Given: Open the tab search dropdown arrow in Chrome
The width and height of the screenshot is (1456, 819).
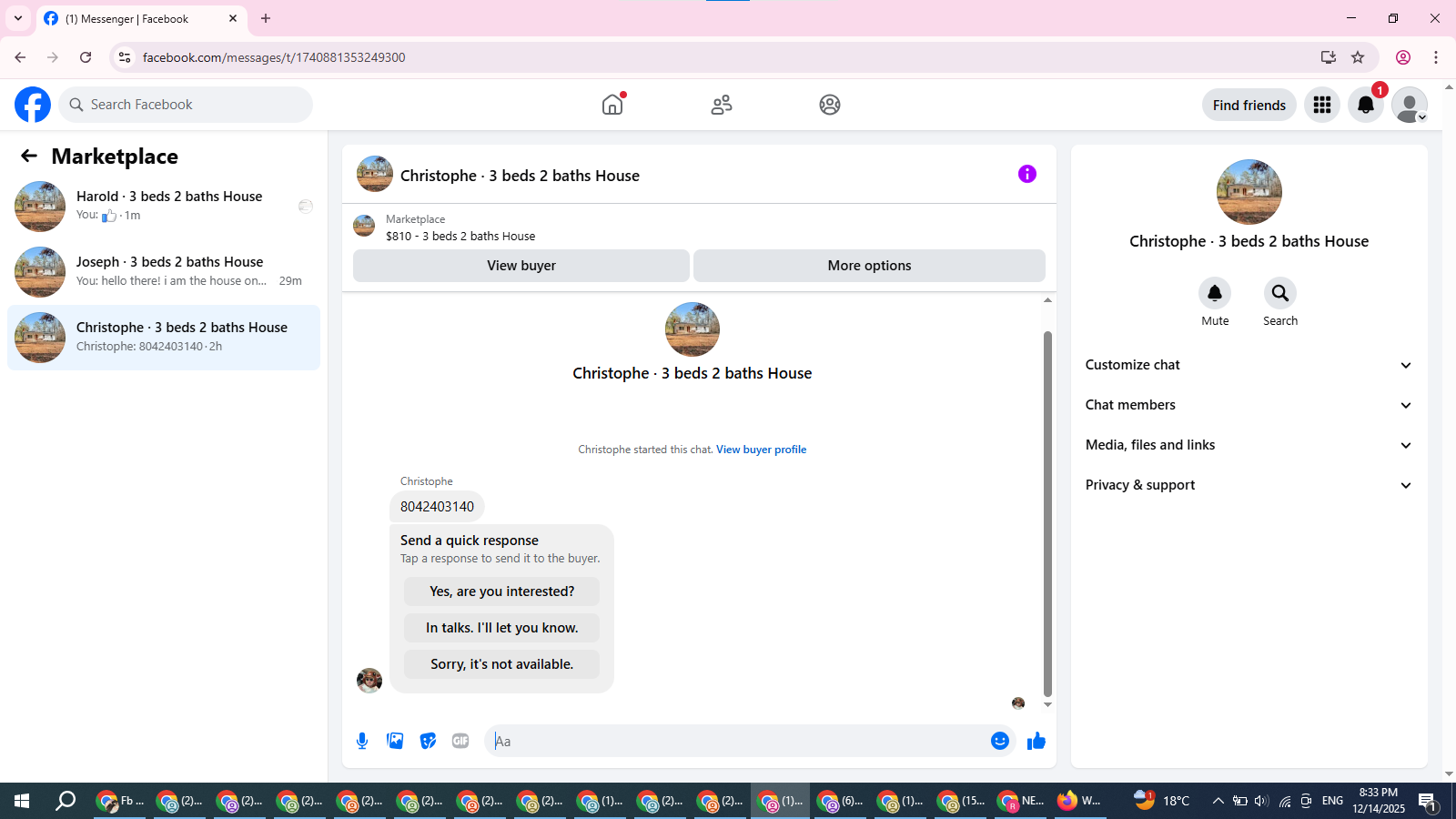Looking at the screenshot, I should pyautogui.click(x=18, y=18).
